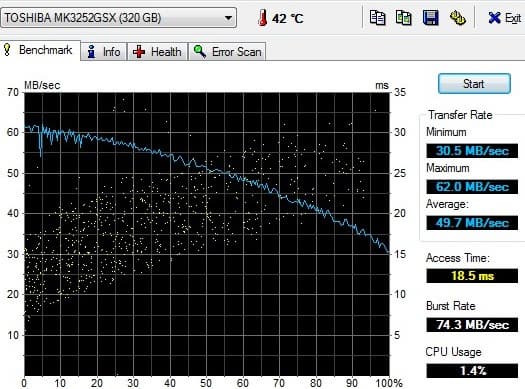Click the blue Info icon
525x389 pixels.
[91, 52]
